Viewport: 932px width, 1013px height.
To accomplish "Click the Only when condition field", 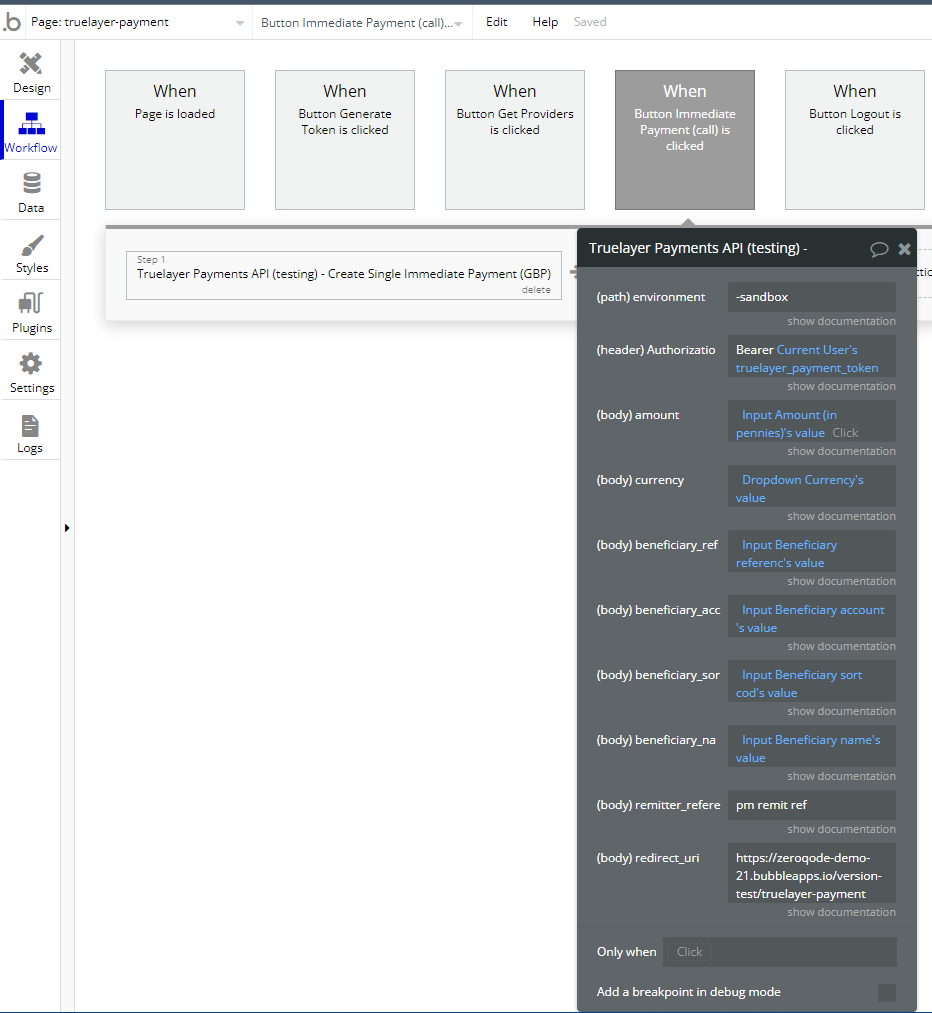I will coord(780,952).
